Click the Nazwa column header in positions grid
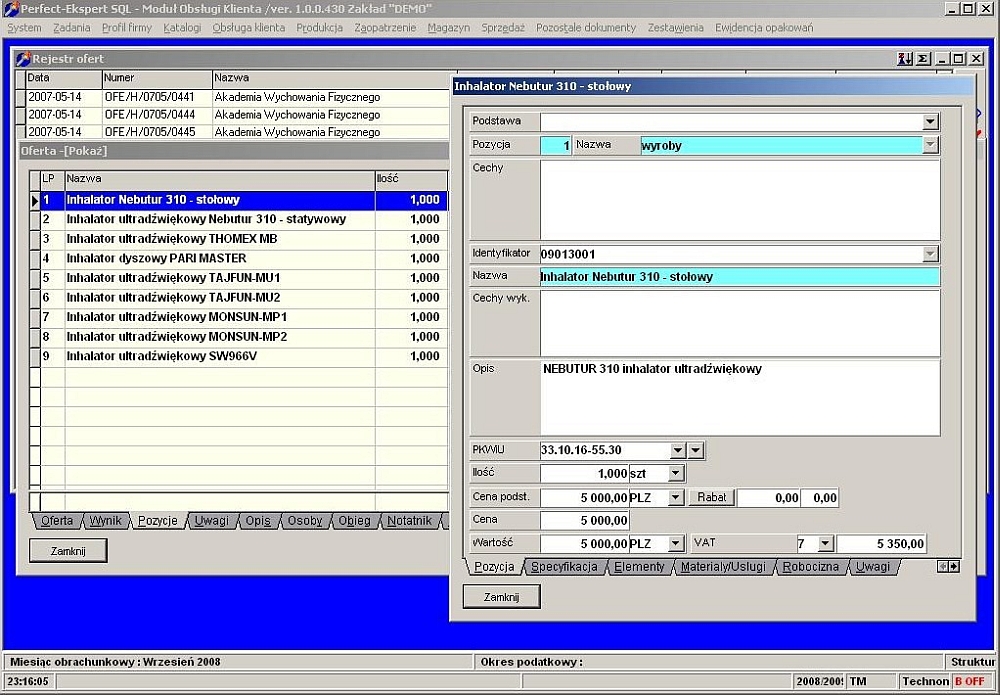This screenshot has width=1000, height=695. [x=220, y=179]
